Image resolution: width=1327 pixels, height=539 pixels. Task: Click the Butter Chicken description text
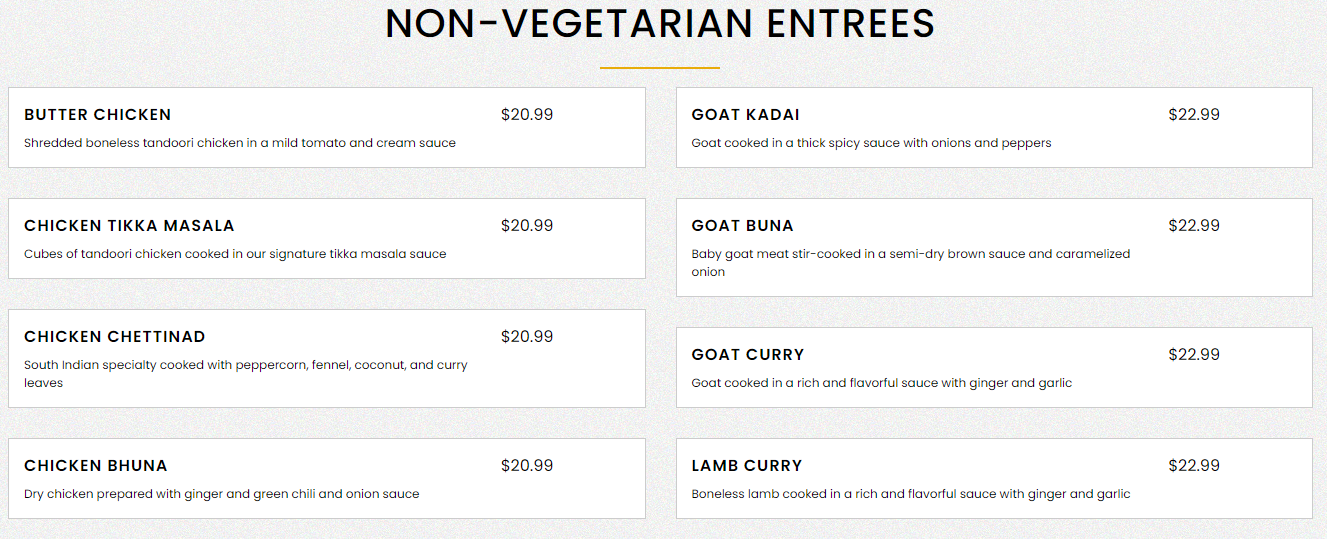pos(240,143)
